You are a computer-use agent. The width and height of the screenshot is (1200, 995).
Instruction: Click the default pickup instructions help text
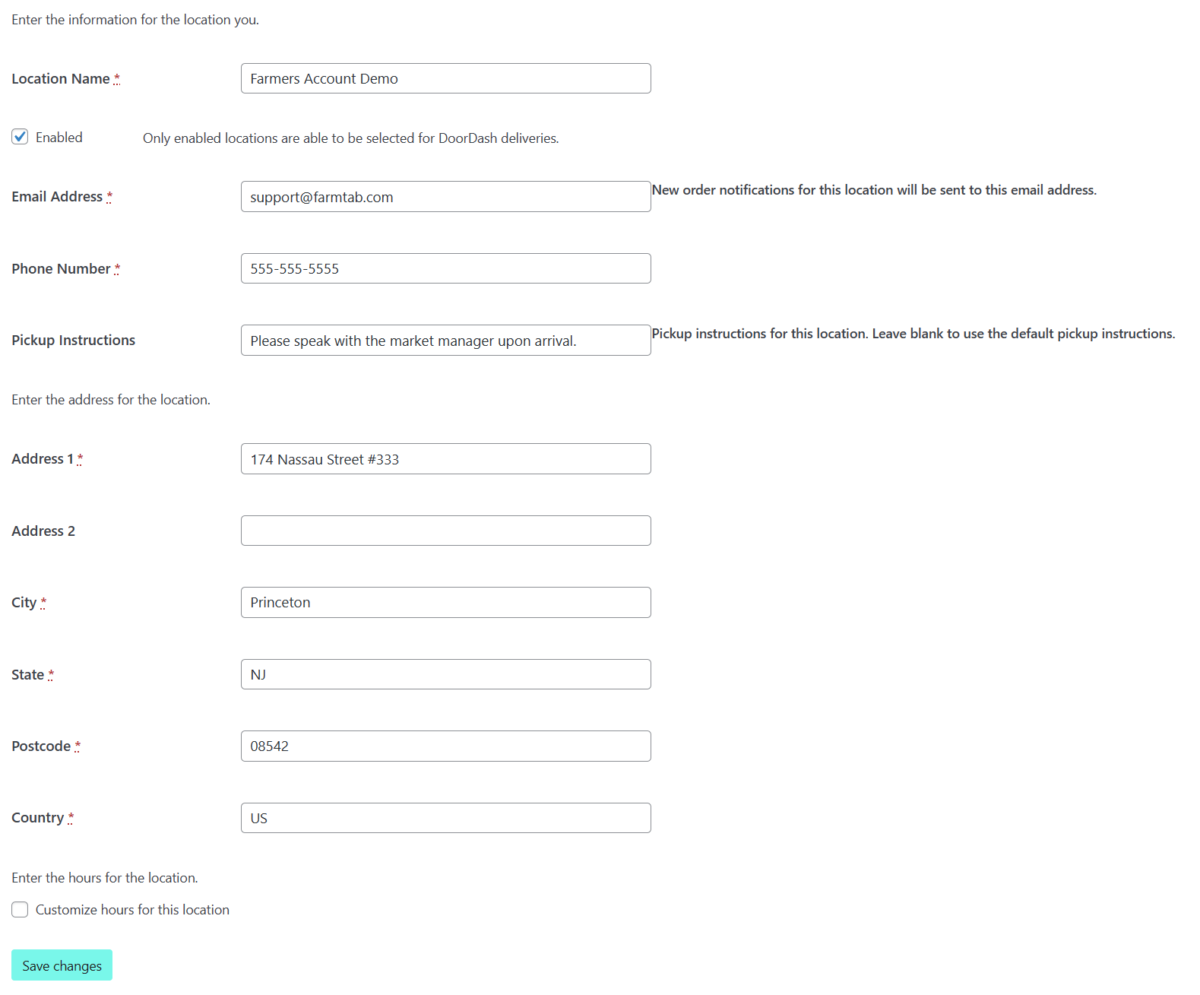pos(912,333)
